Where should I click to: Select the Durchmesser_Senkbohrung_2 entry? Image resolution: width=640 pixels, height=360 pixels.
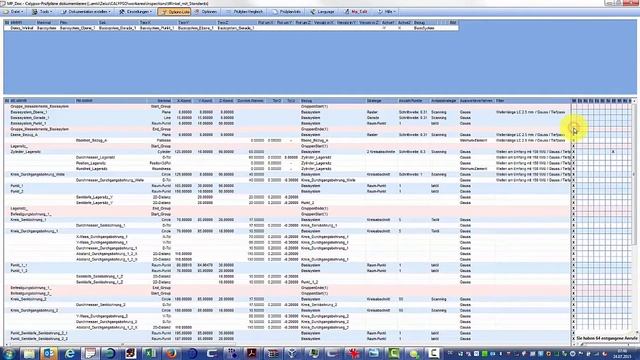point(100,305)
